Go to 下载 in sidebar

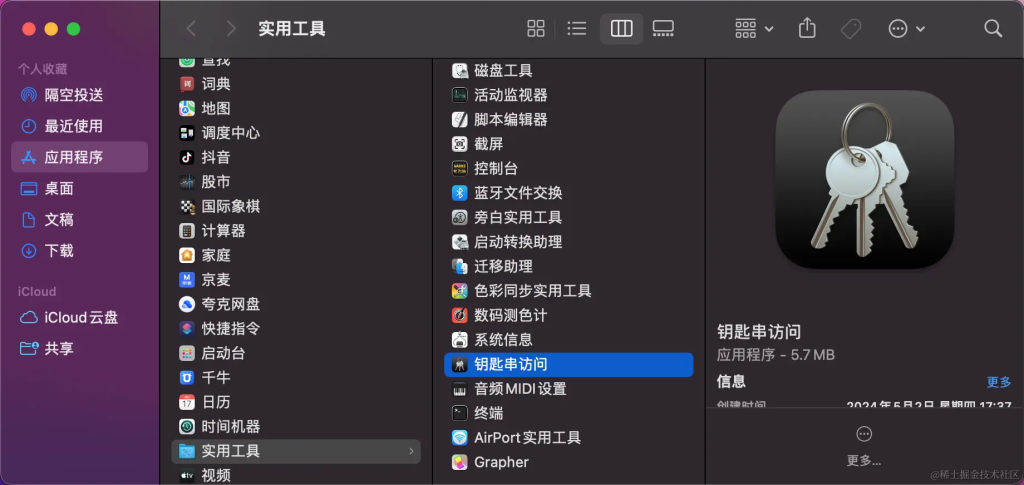[59, 250]
